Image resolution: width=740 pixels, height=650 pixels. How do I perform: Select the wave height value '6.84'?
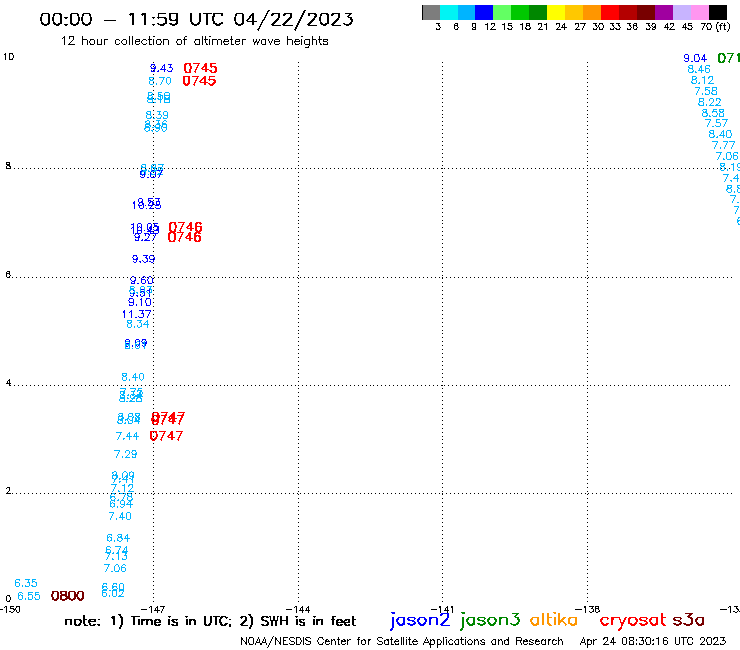118,538
